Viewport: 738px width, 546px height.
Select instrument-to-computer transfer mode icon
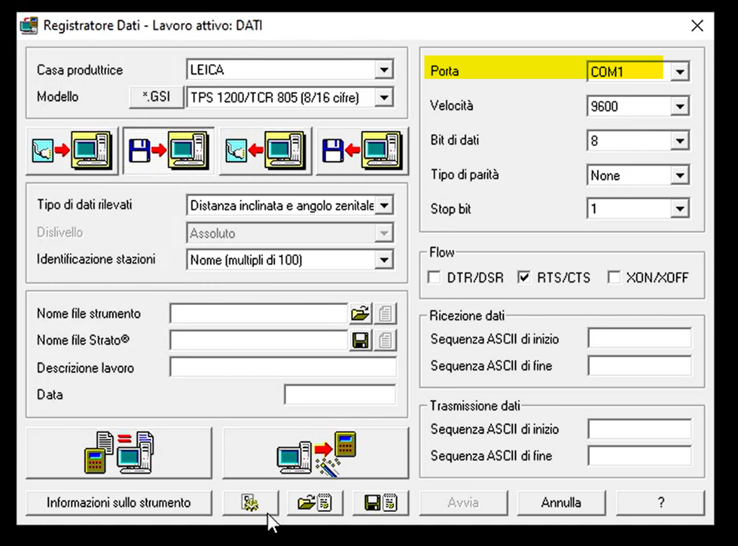tap(71, 151)
